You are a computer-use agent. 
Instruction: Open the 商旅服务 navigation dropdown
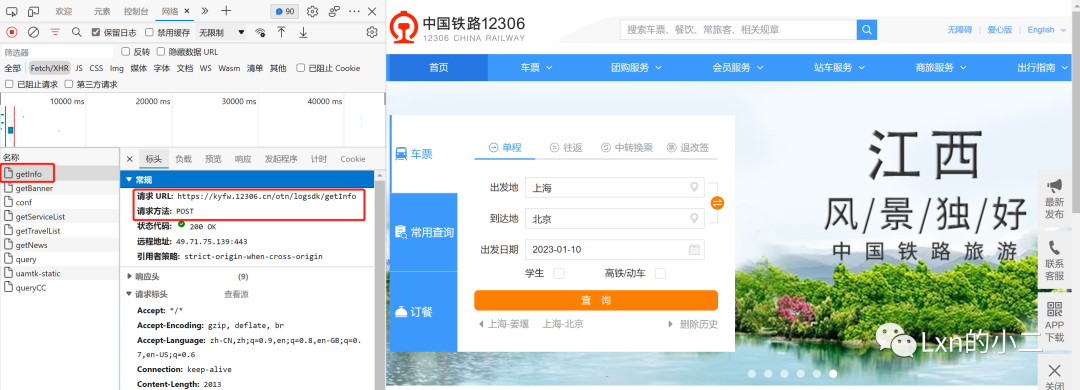pyautogui.click(x=941, y=68)
